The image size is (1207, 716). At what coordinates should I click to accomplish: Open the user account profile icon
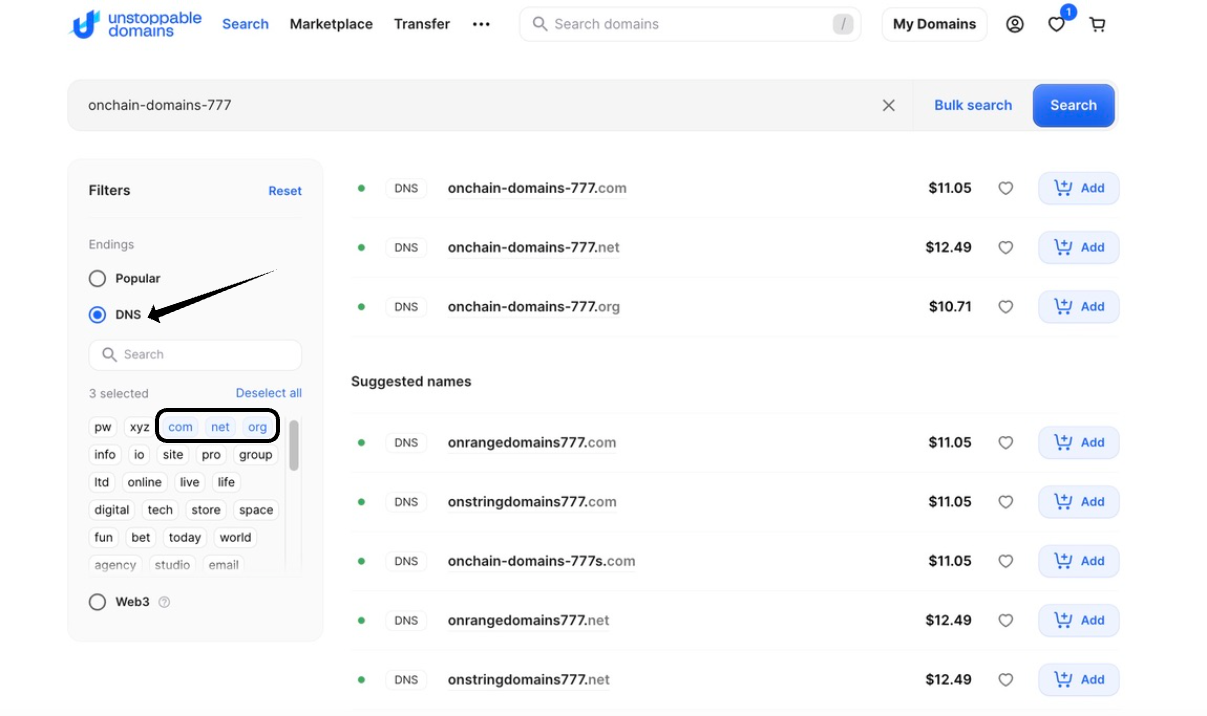[x=1014, y=24]
